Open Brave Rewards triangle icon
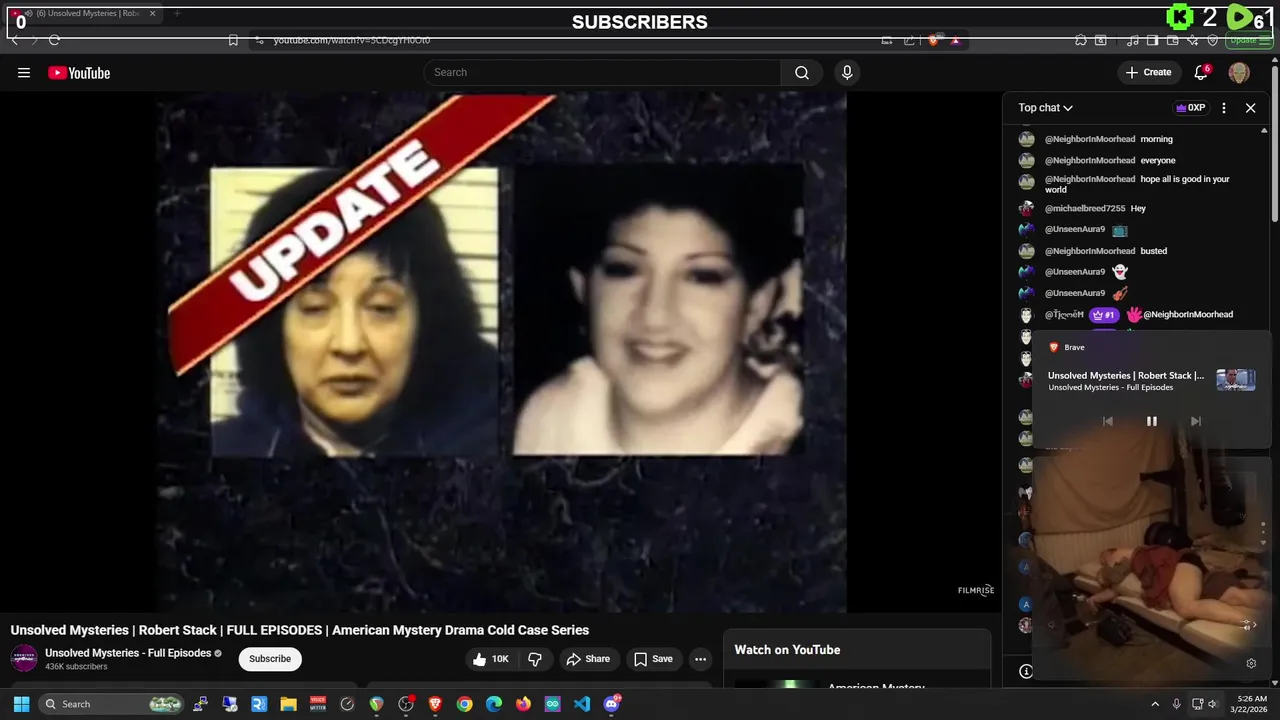This screenshot has width=1280, height=720. [955, 40]
